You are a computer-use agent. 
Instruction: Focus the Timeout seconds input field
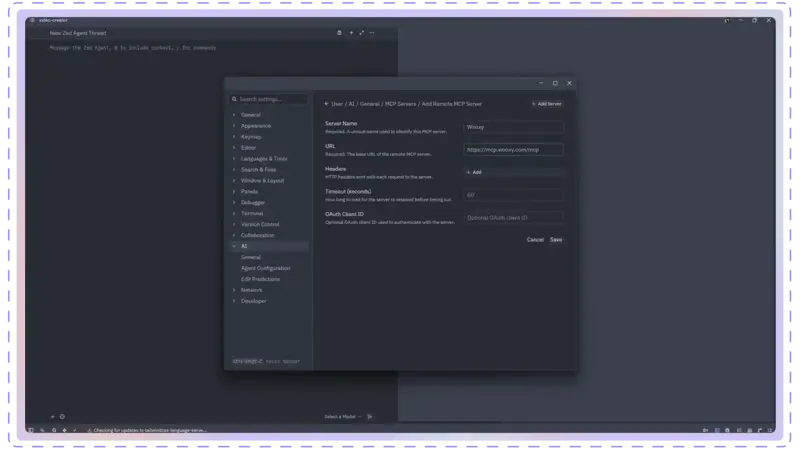pyautogui.click(x=513, y=195)
